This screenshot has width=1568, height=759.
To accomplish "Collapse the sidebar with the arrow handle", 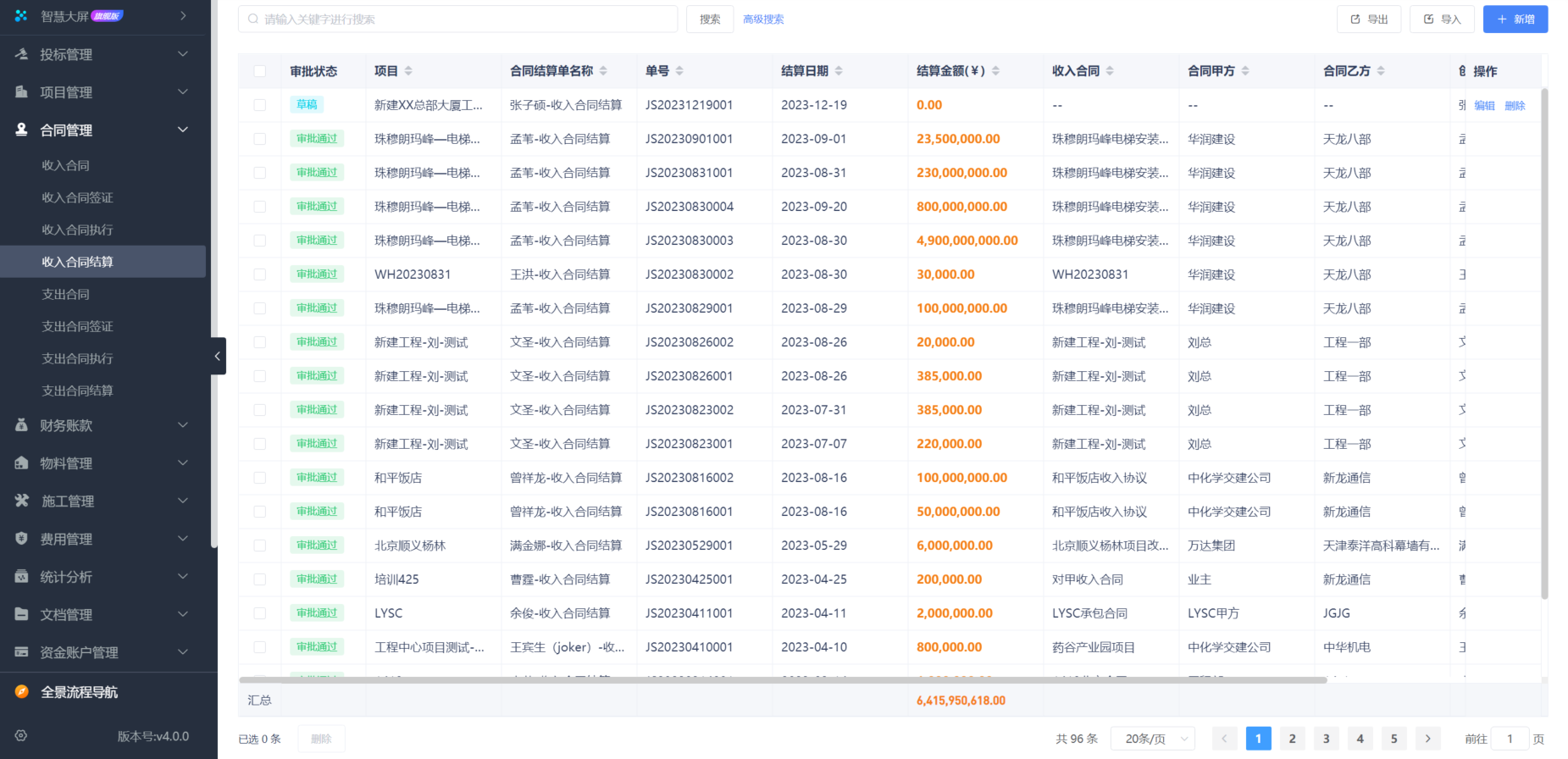I will 218,357.
